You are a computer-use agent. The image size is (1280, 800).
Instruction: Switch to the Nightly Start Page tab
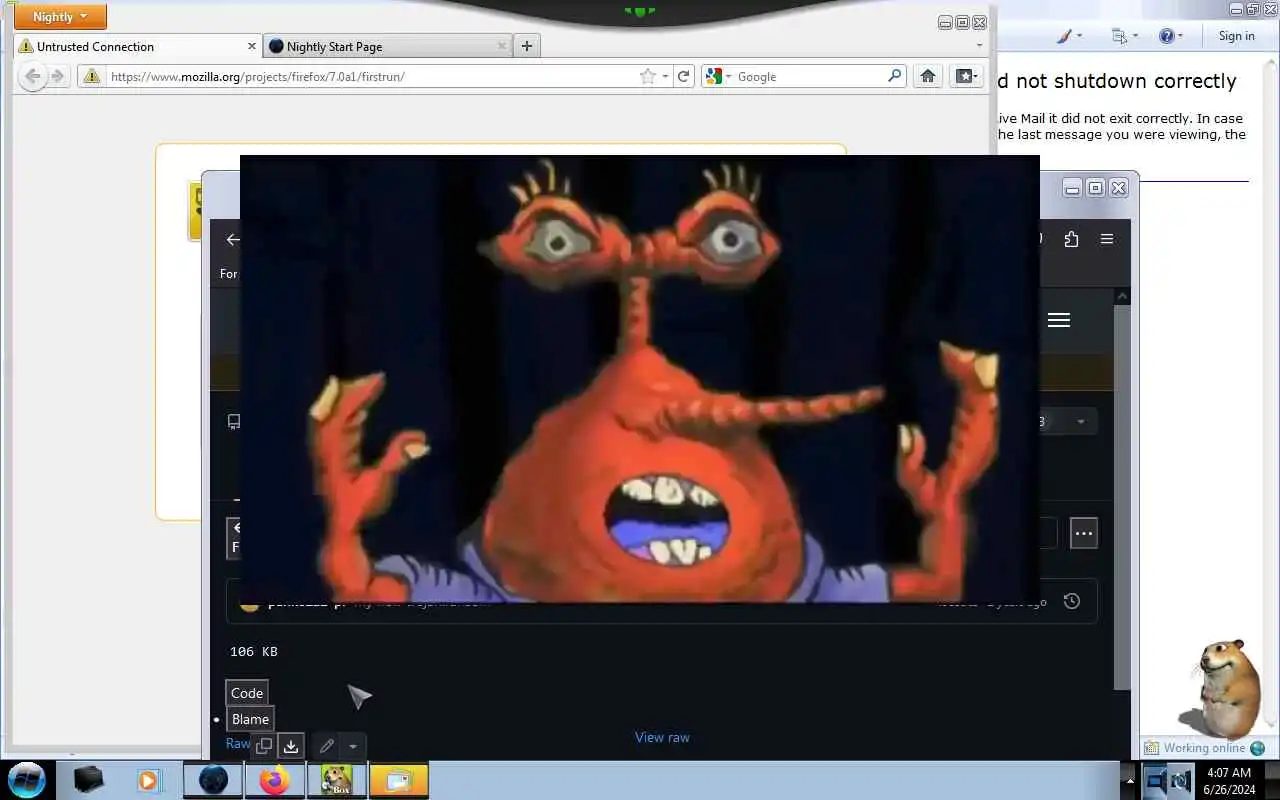(x=388, y=46)
